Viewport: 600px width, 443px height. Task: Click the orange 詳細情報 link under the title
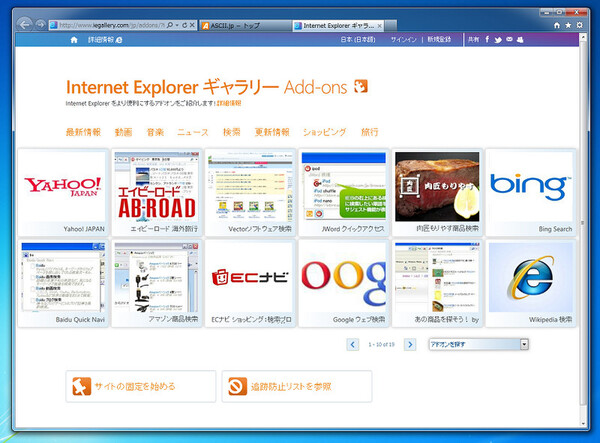coord(229,103)
